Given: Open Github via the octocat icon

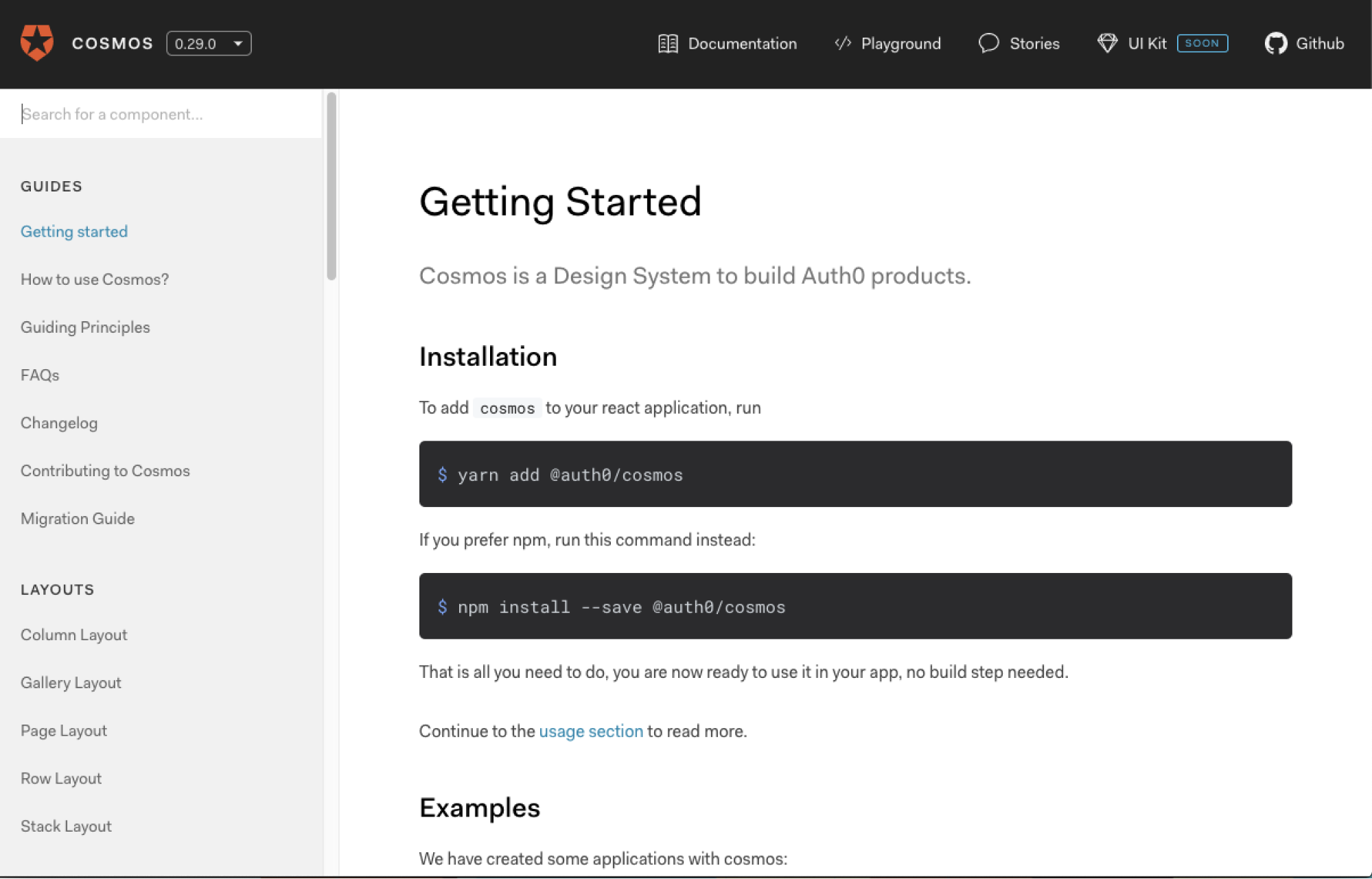Looking at the screenshot, I should (1276, 43).
